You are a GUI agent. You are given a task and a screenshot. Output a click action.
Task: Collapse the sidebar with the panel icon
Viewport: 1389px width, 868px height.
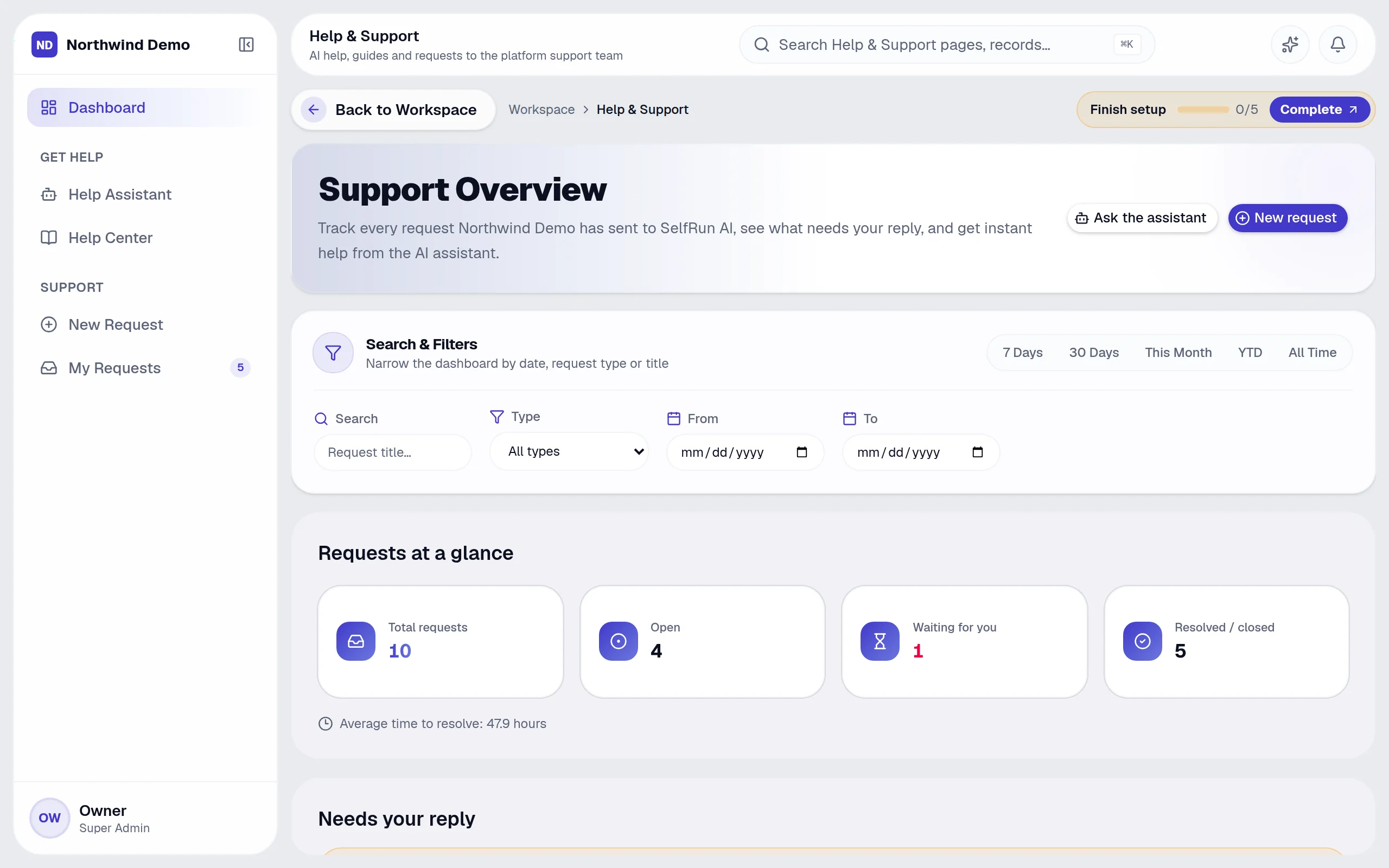pos(246,44)
